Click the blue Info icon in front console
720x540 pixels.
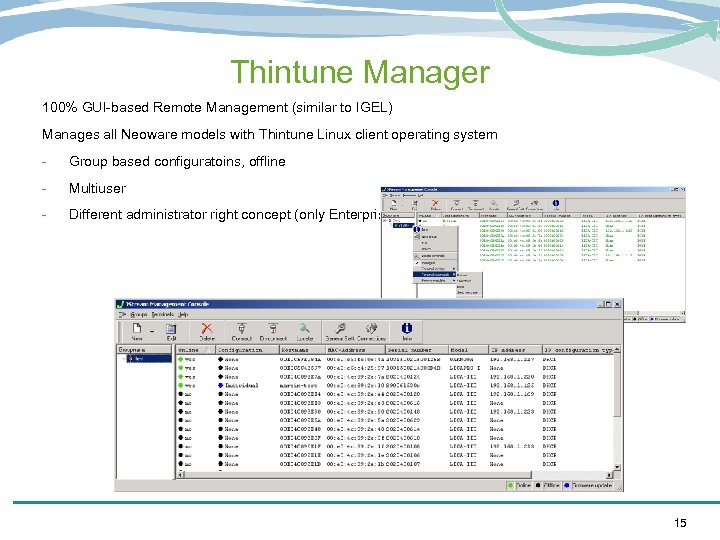[407, 328]
